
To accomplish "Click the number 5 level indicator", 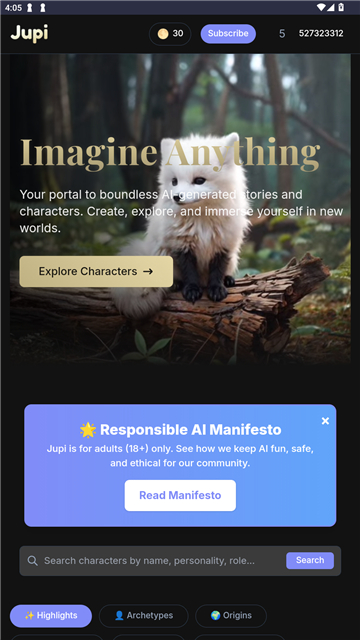I will pos(282,34).
